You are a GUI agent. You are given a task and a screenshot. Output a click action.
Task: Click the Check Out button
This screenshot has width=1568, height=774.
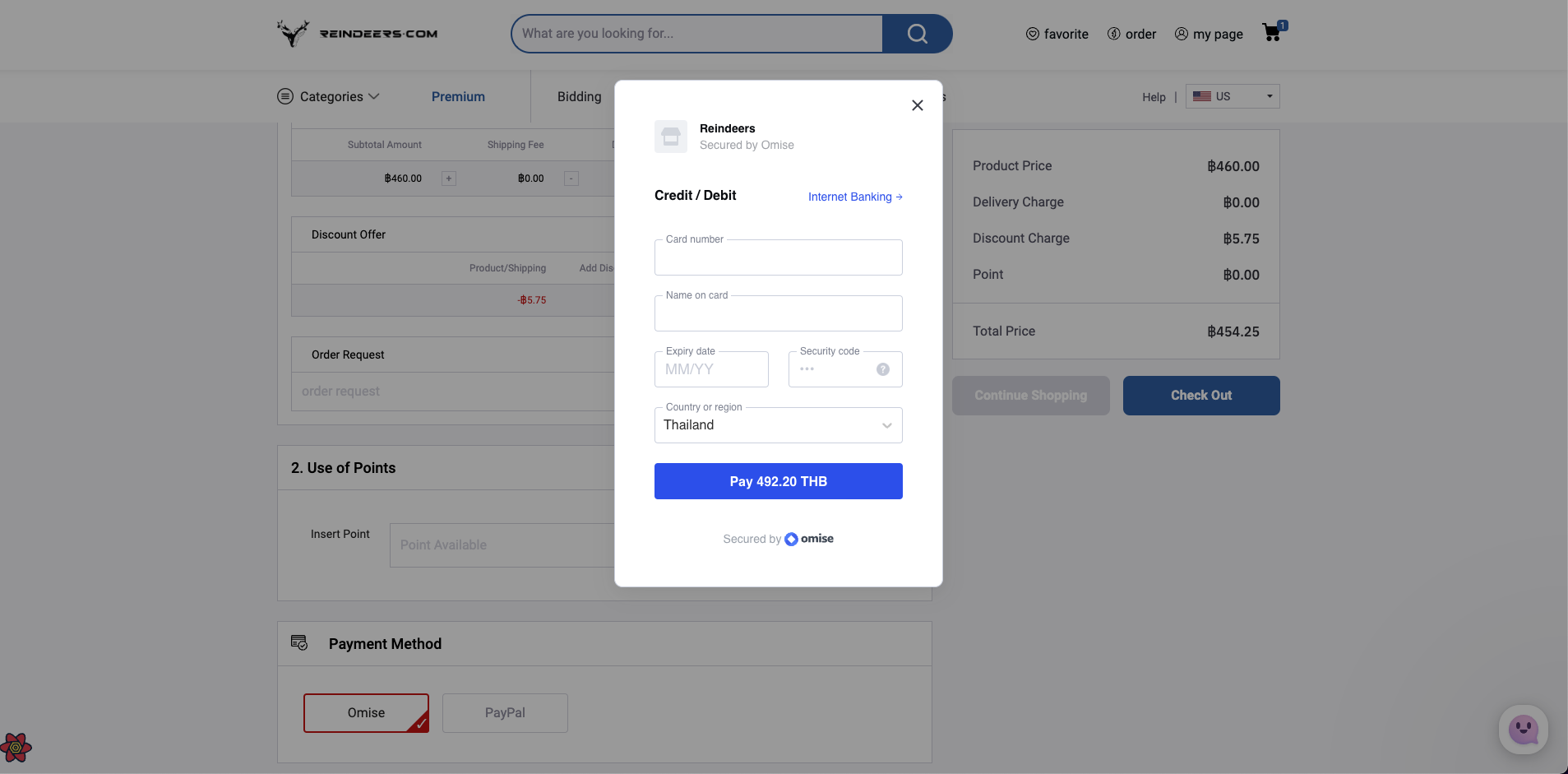1201,396
